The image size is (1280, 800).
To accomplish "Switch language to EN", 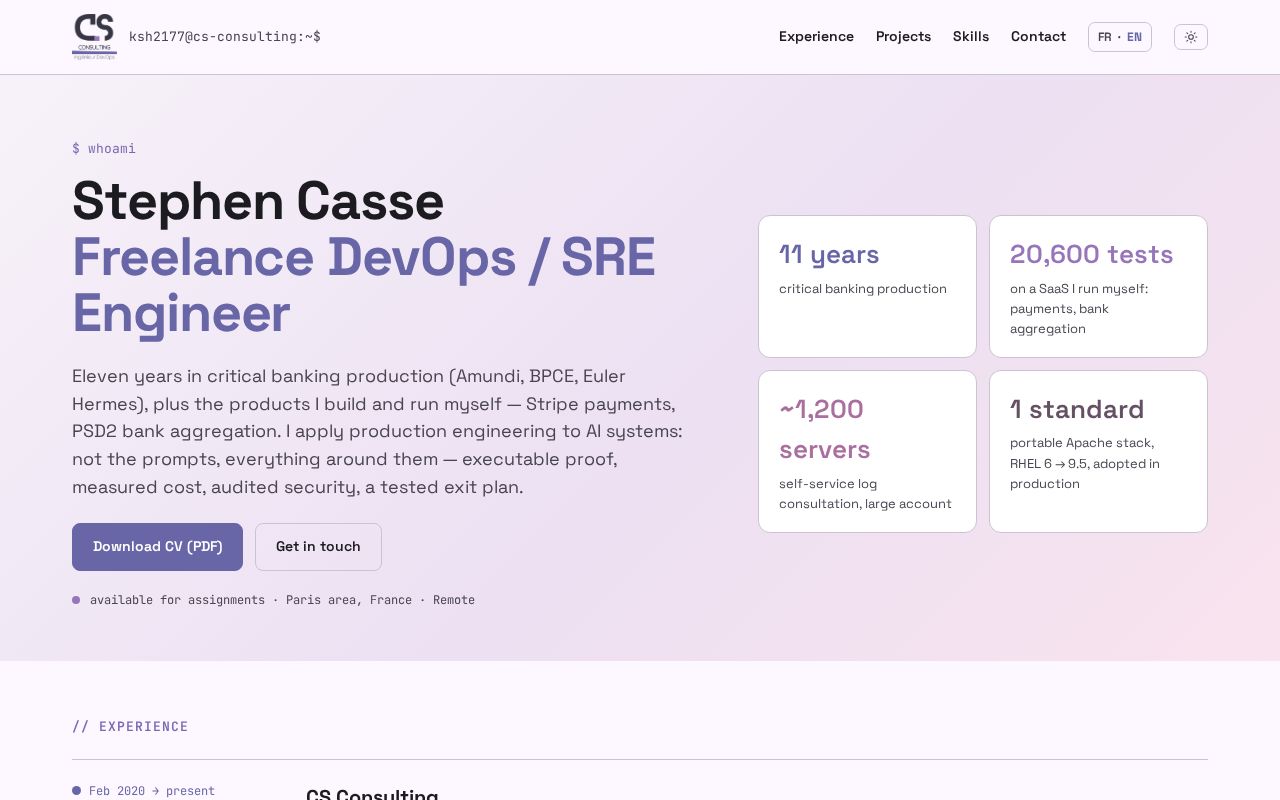I will tap(1134, 37).
